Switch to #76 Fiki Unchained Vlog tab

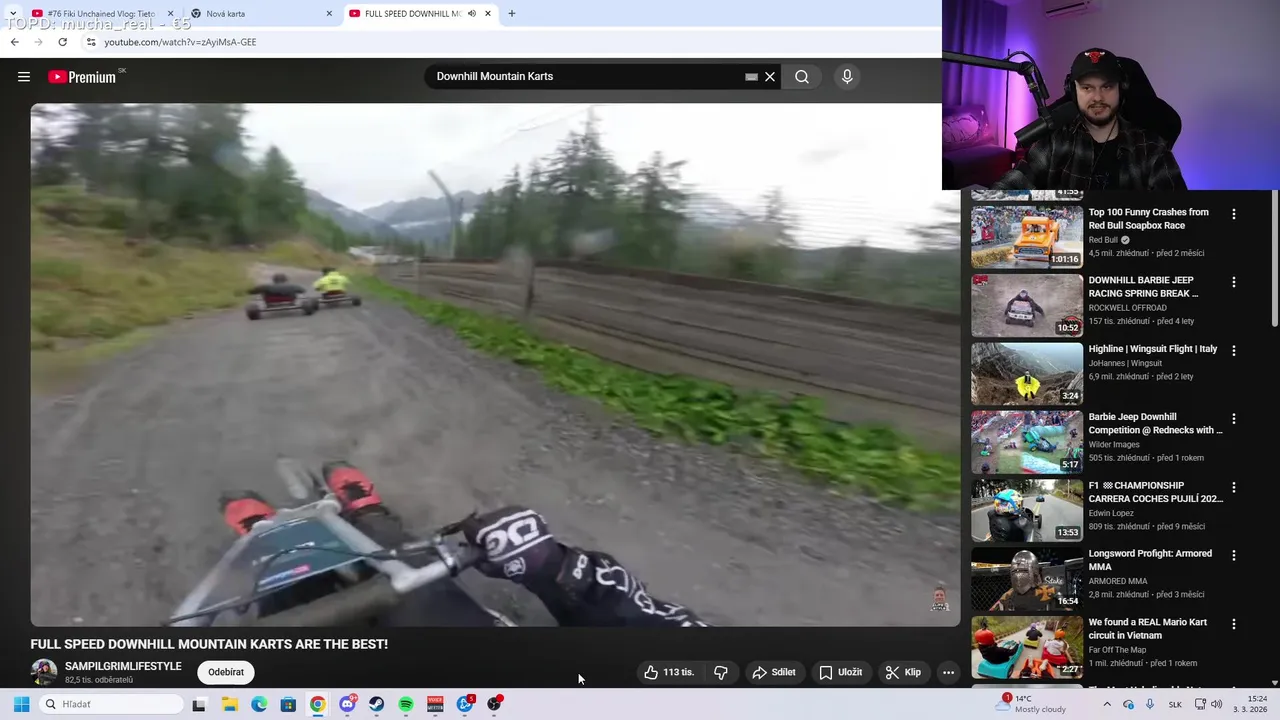click(101, 14)
